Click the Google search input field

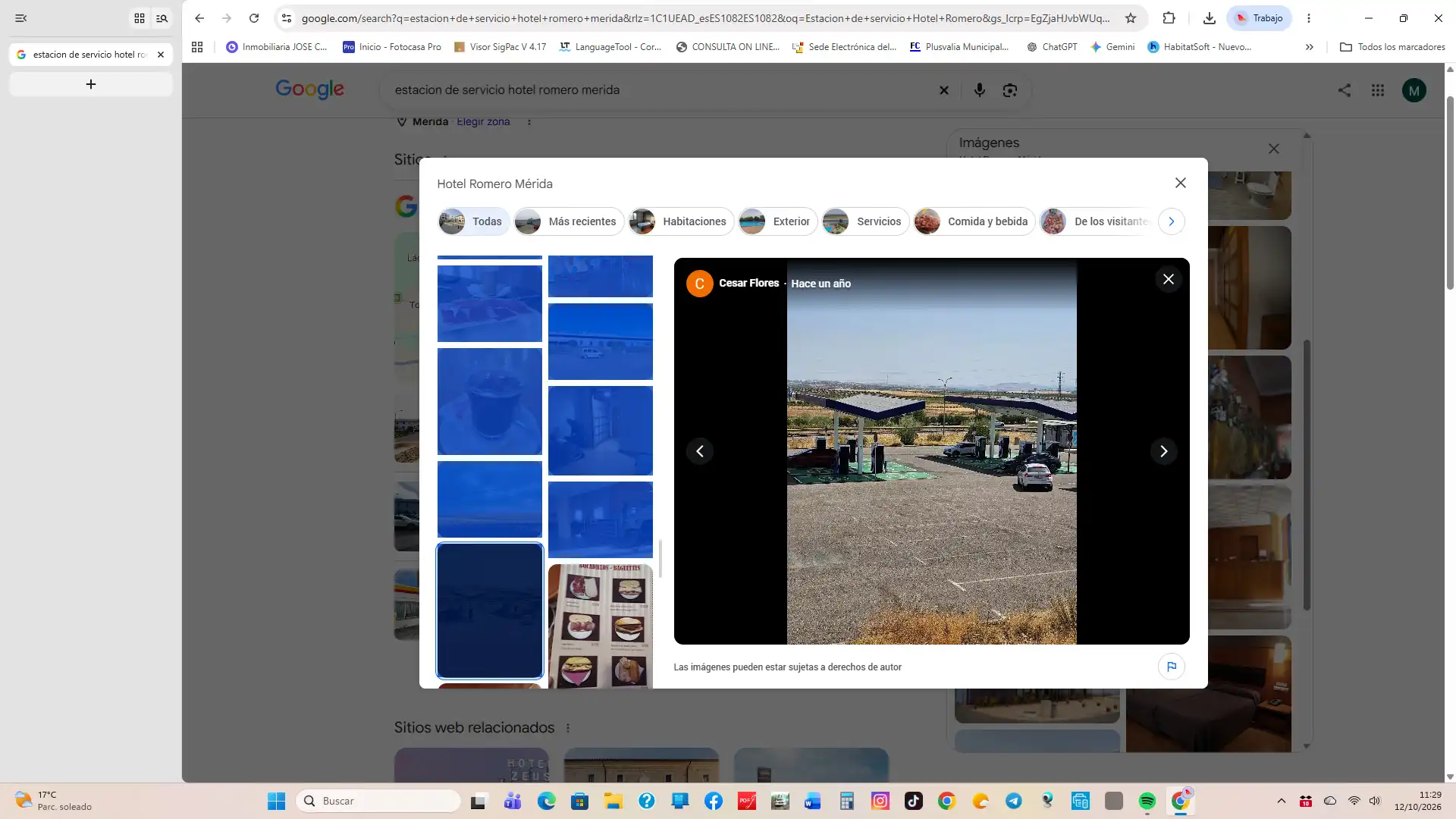[660, 90]
